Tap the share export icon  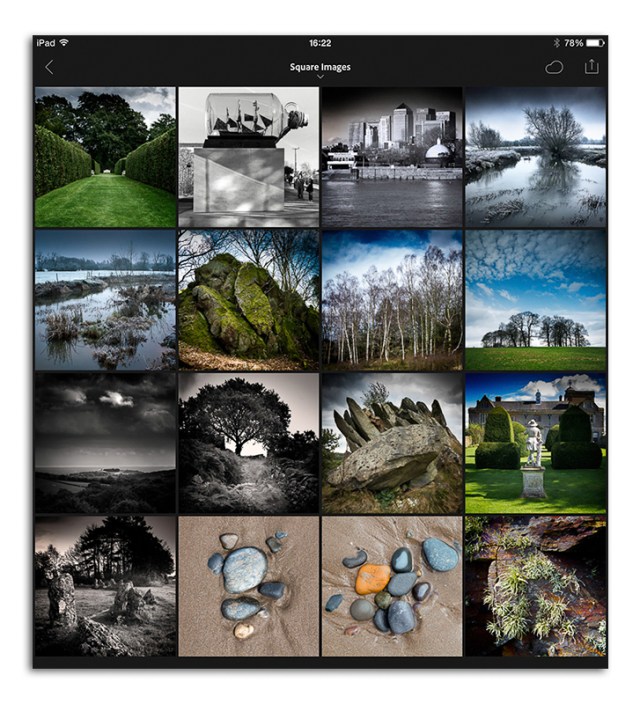click(592, 66)
